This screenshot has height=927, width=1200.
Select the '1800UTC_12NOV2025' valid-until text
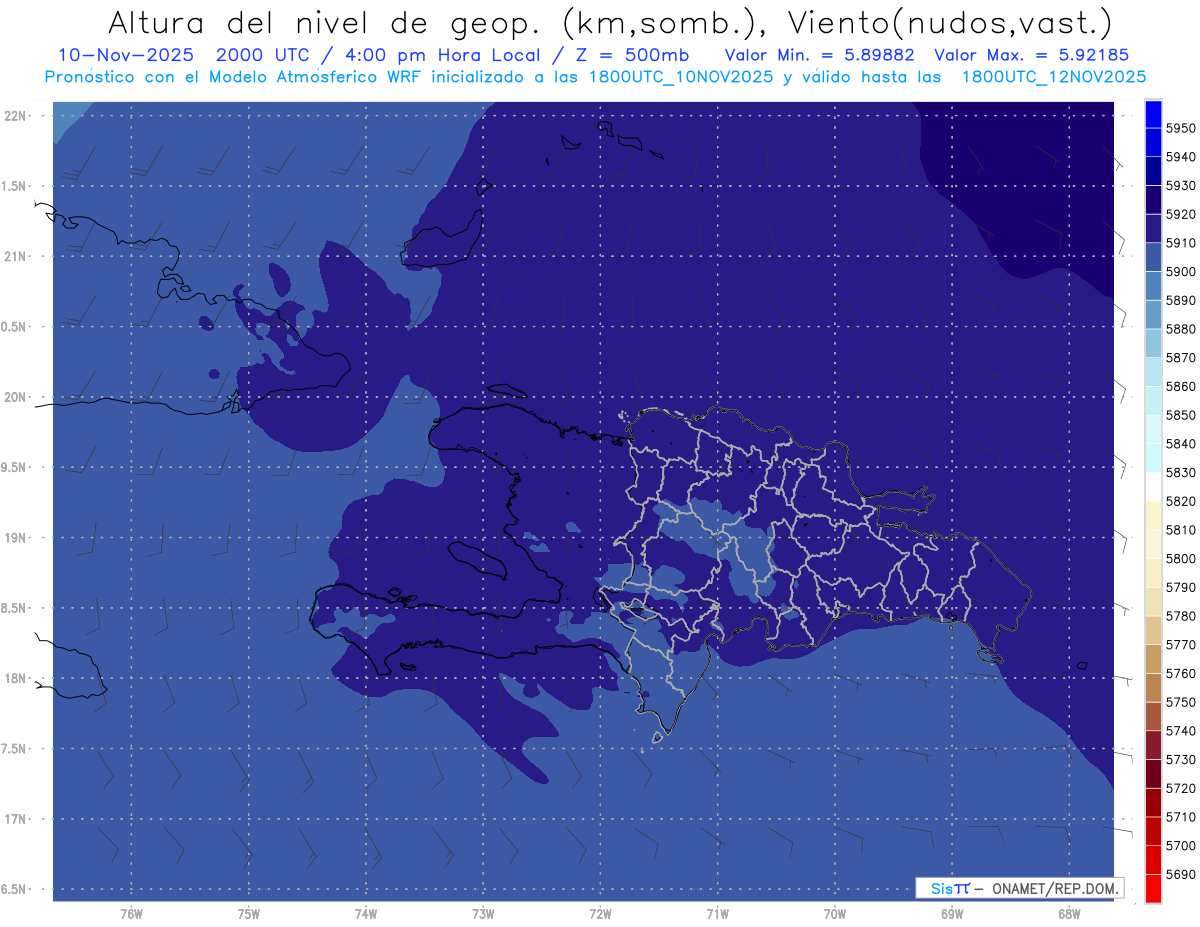coord(1054,76)
